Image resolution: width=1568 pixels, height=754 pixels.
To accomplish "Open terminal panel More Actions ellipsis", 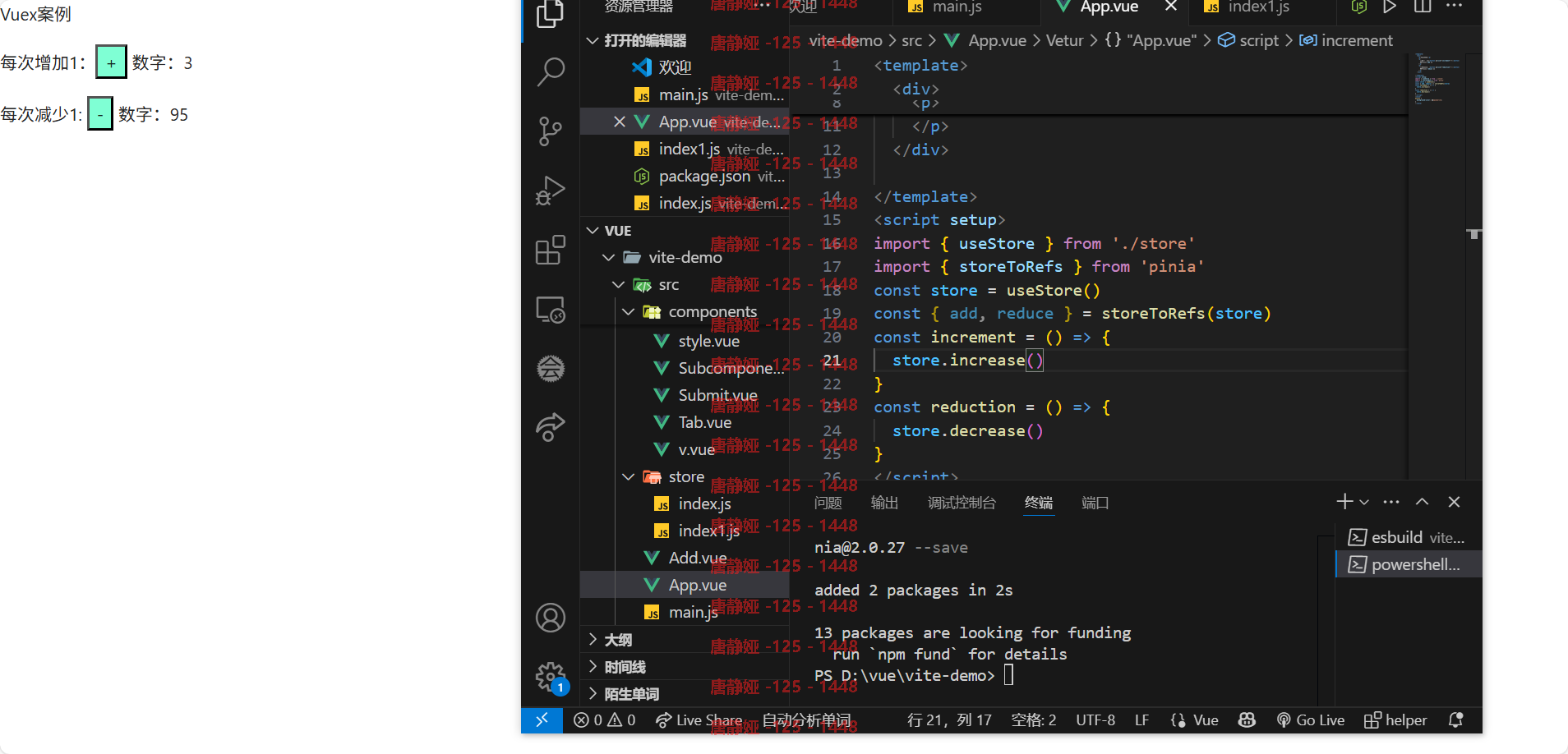I will tap(1391, 502).
